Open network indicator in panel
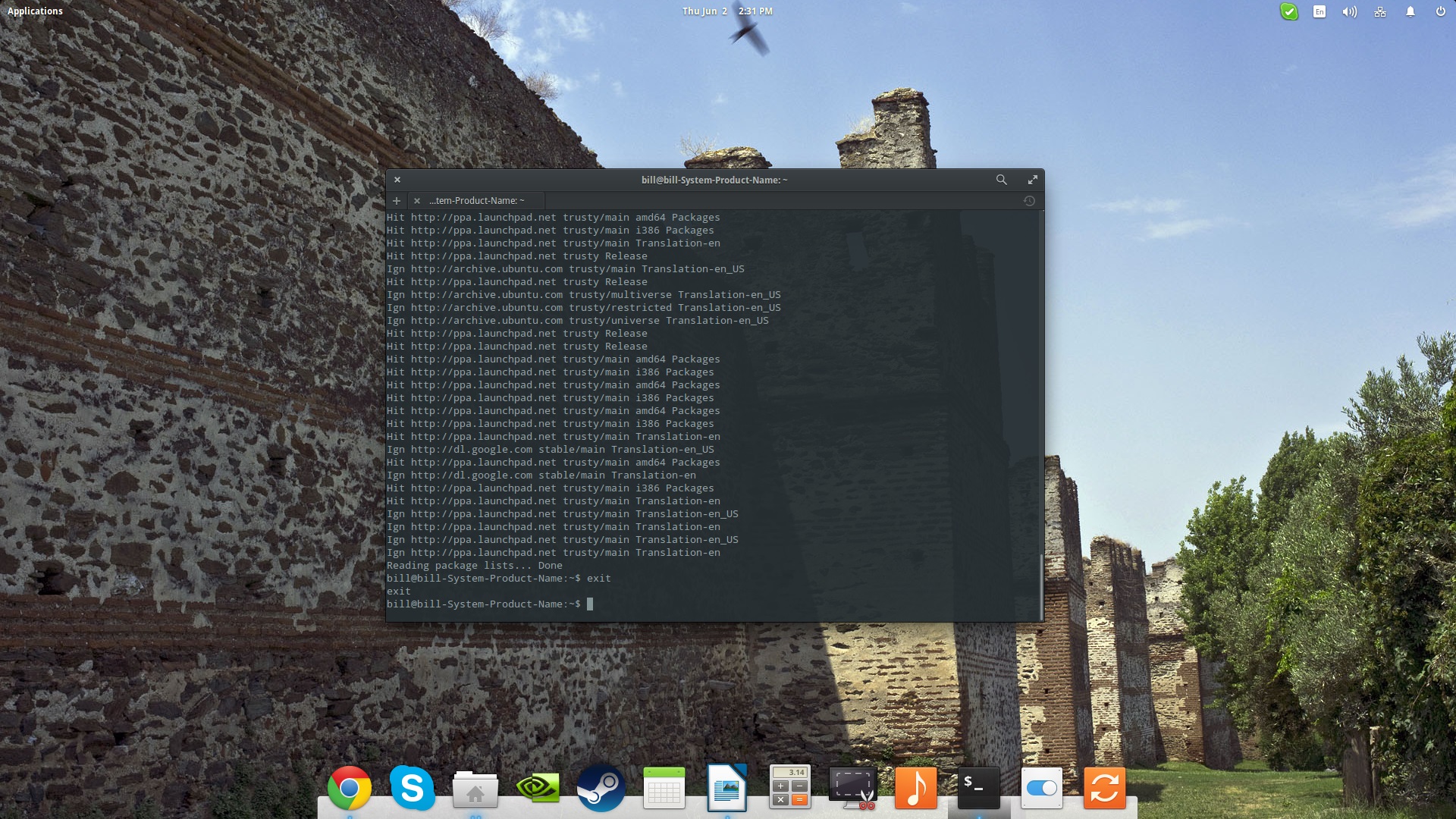The width and height of the screenshot is (1456, 819). [1380, 11]
